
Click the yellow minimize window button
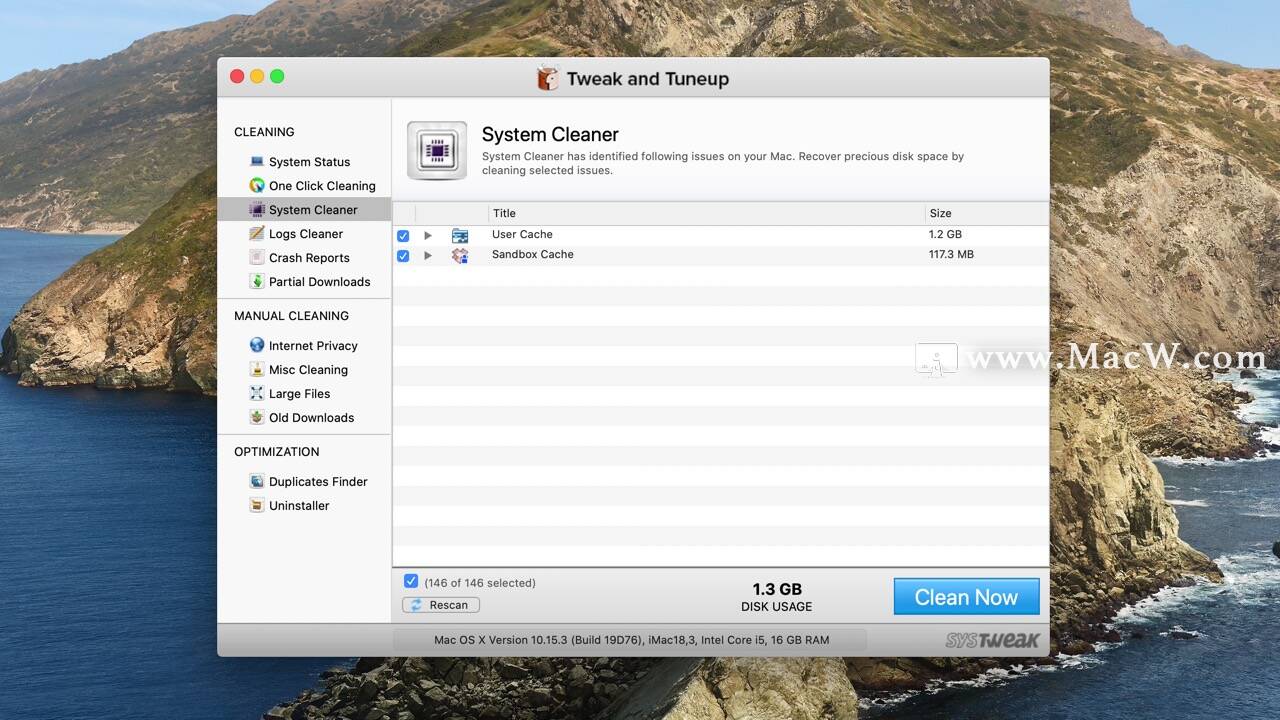click(257, 76)
